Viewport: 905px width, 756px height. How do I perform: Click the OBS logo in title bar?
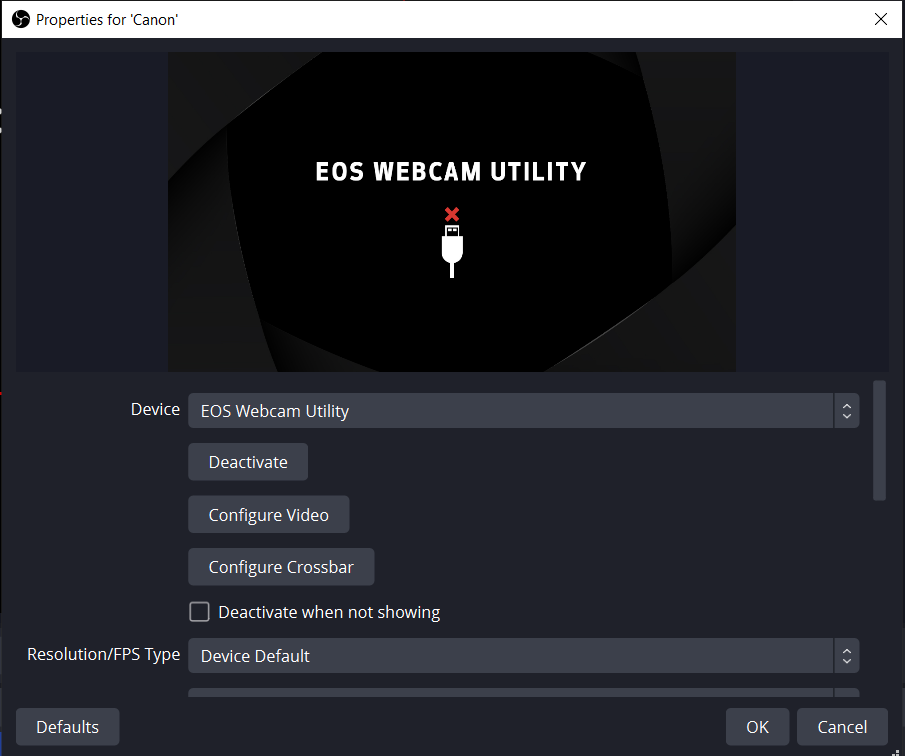[20, 19]
